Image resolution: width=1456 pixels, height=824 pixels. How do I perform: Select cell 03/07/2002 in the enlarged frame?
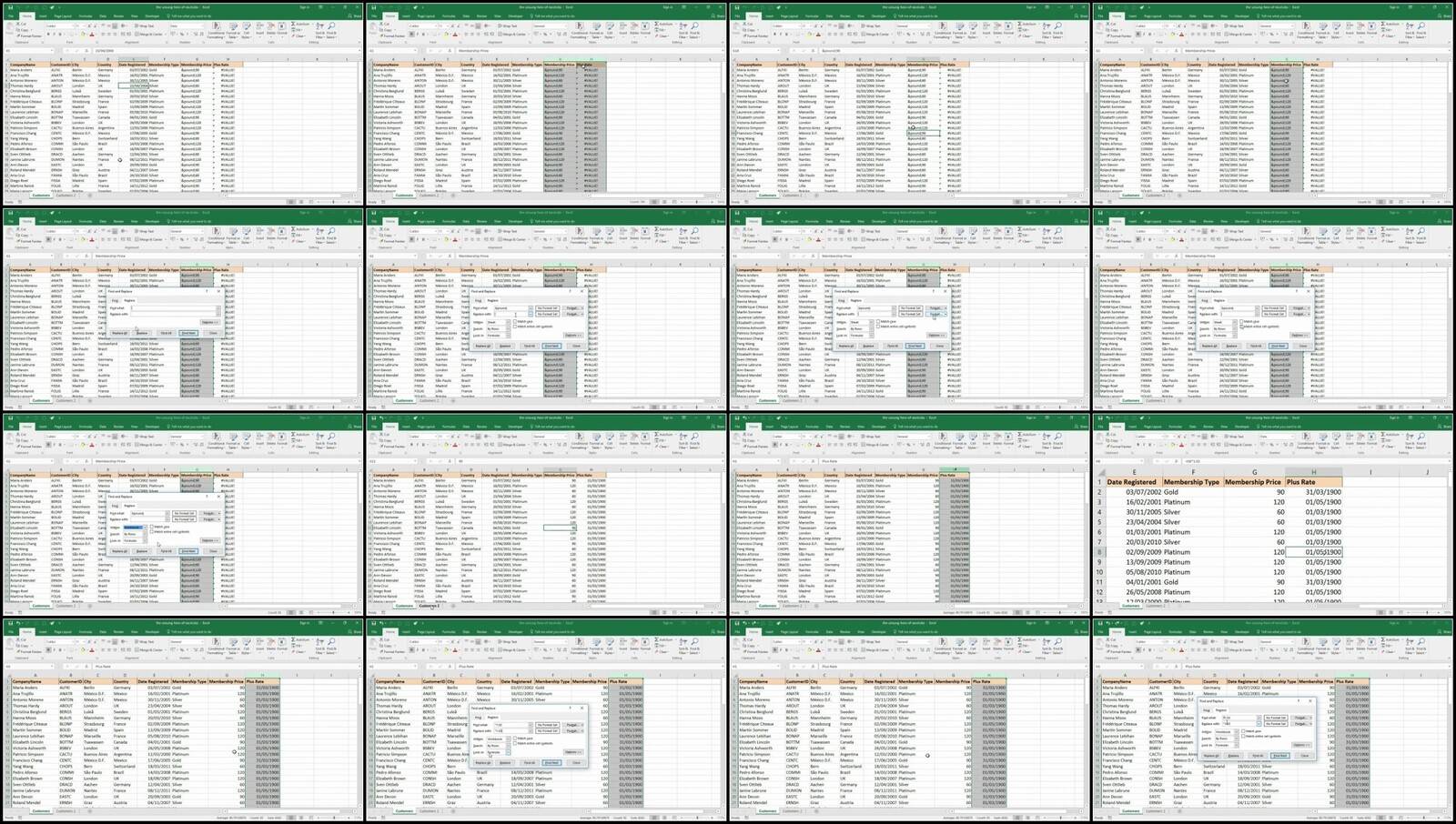pos(1132,492)
